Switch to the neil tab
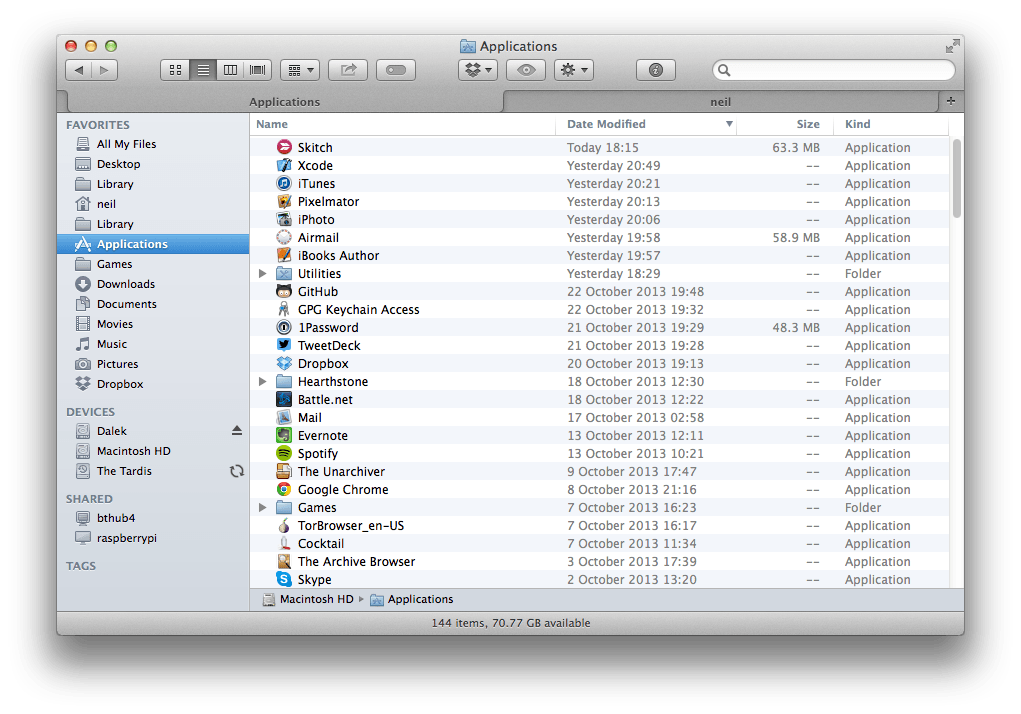The width and height of the screenshot is (1021, 714). pyautogui.click(x=720, y=101)
